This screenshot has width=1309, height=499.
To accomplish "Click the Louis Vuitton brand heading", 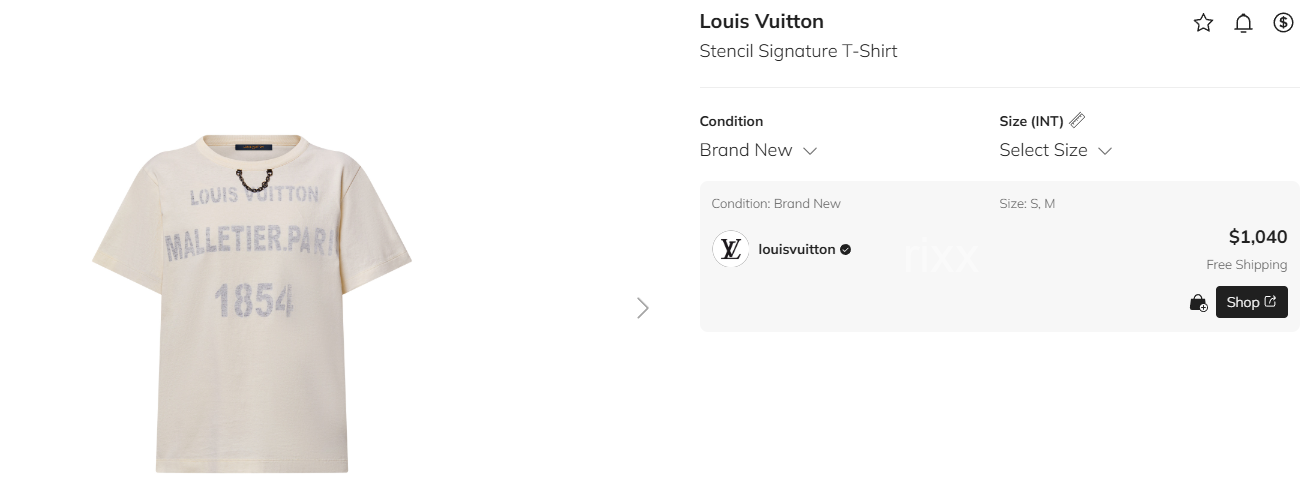I will click(761, 21).
